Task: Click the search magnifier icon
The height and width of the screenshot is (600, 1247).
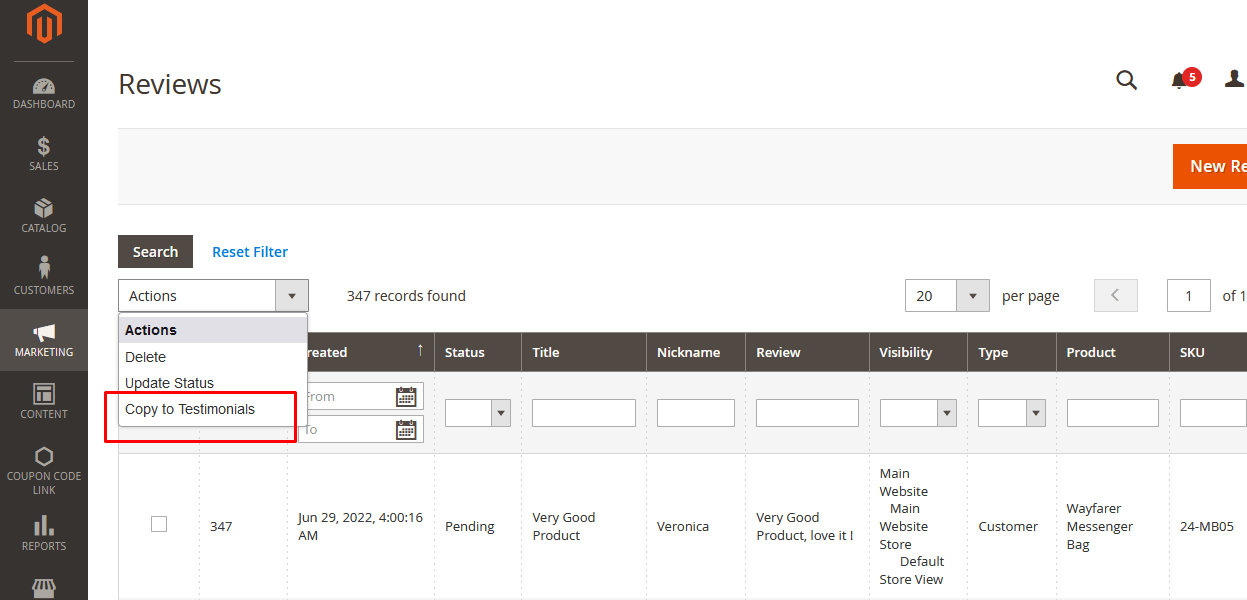Action: point(1126,81)
